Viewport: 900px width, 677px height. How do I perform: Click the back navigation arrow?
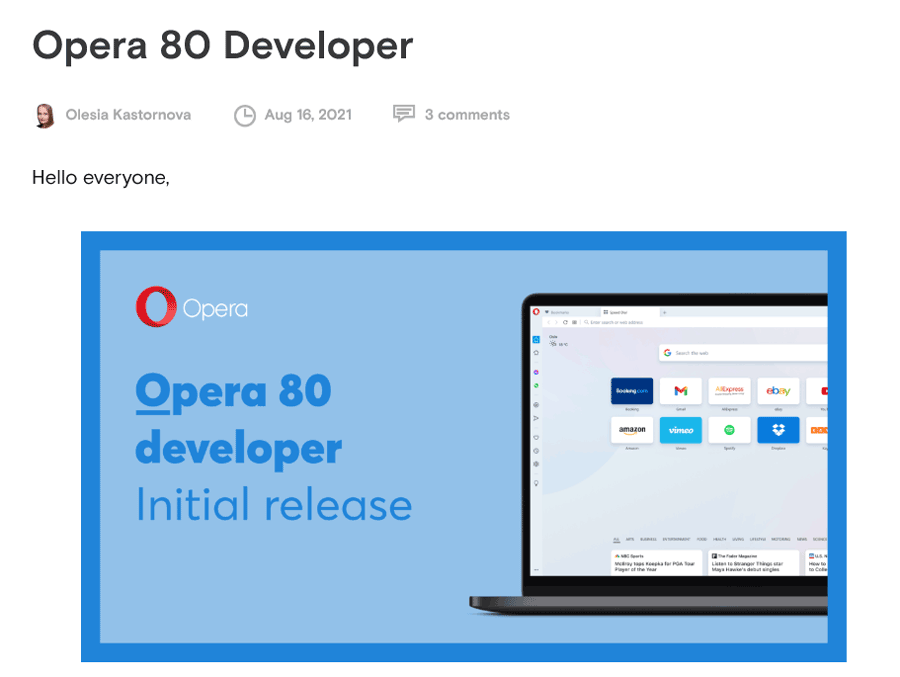click(549, 322)
